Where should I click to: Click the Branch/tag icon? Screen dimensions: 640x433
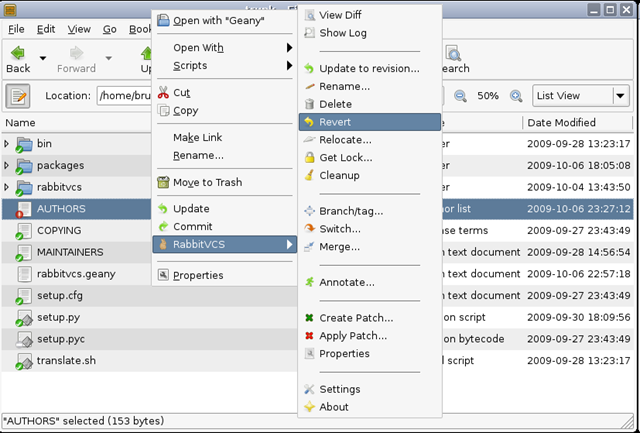pyautogui.click(x=309, y=211)
